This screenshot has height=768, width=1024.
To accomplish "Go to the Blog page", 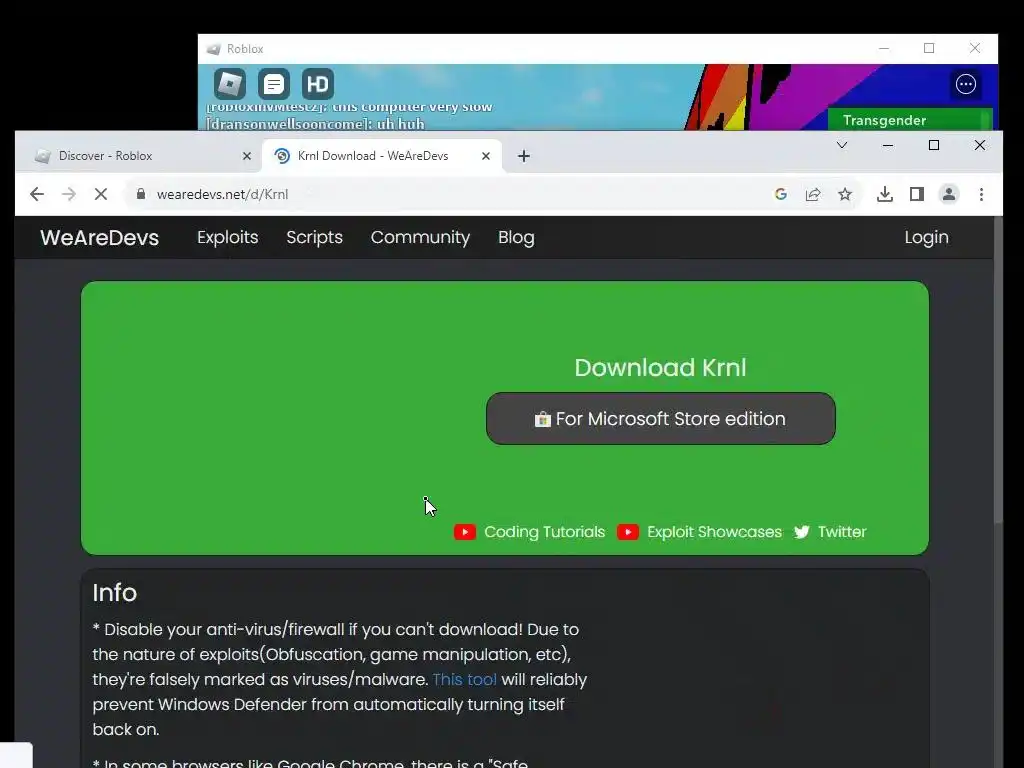I will click(x=516, y=237).
